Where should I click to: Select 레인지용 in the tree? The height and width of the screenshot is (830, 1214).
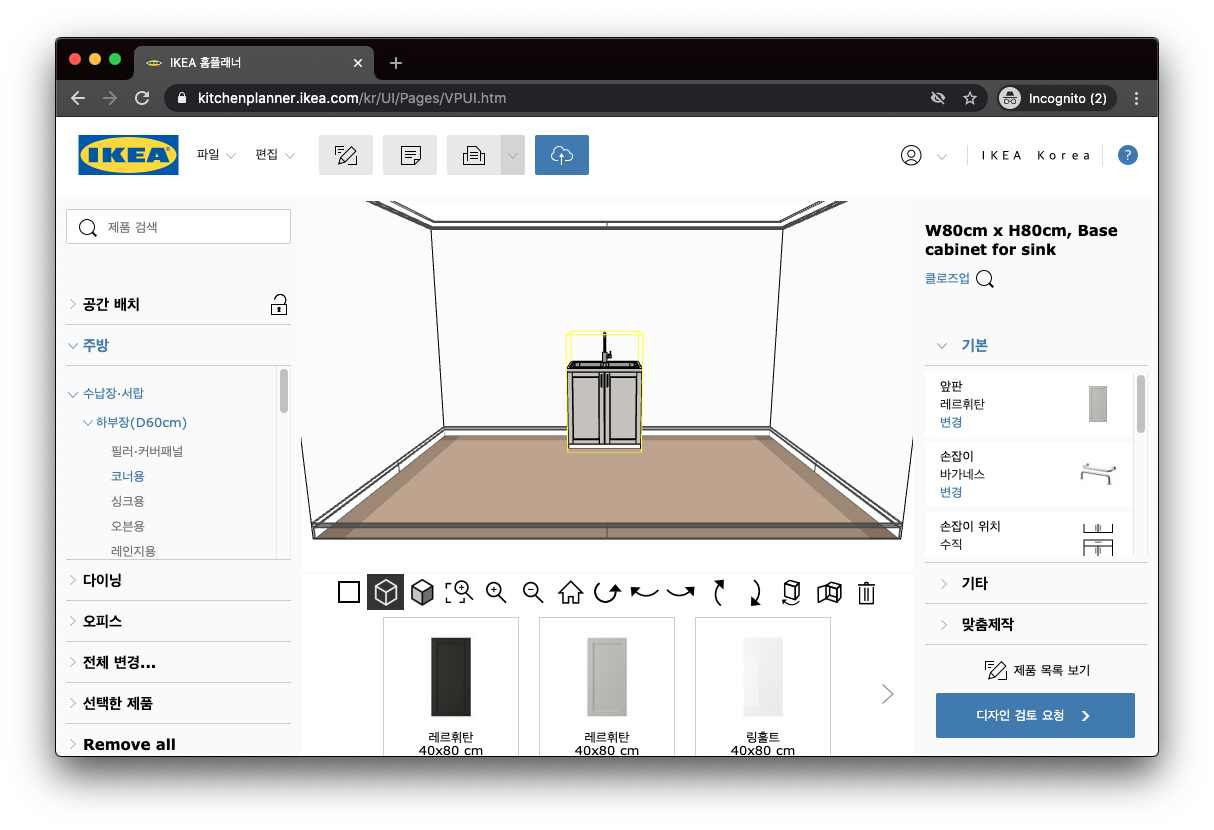tap(133, 551)
